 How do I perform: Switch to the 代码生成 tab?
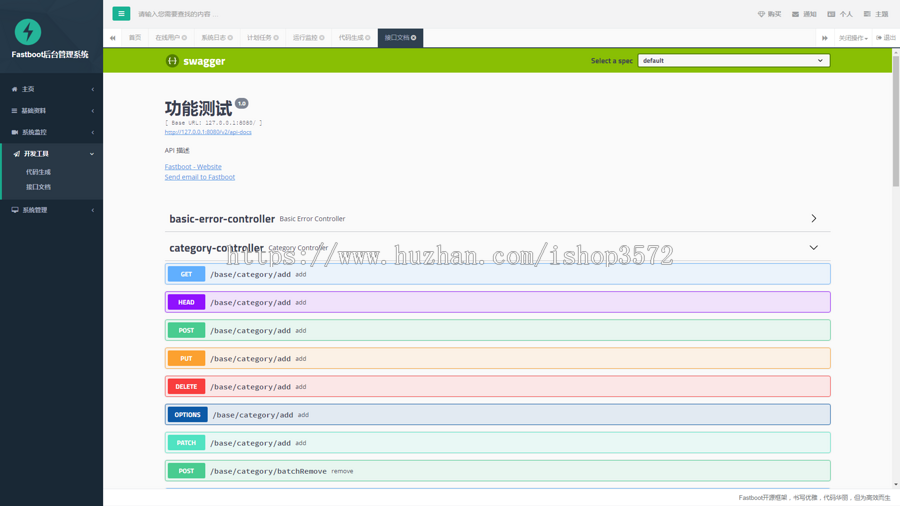click(351, 38)
